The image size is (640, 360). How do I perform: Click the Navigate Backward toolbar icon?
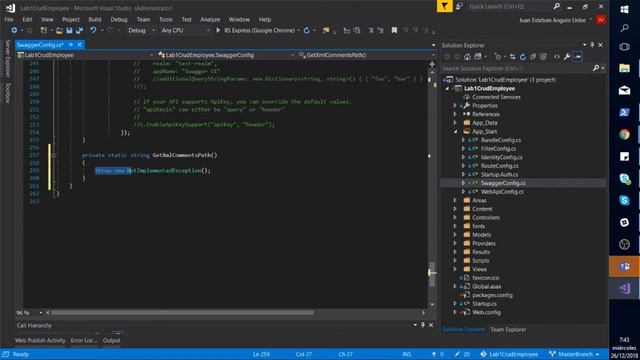coord(14,30)
